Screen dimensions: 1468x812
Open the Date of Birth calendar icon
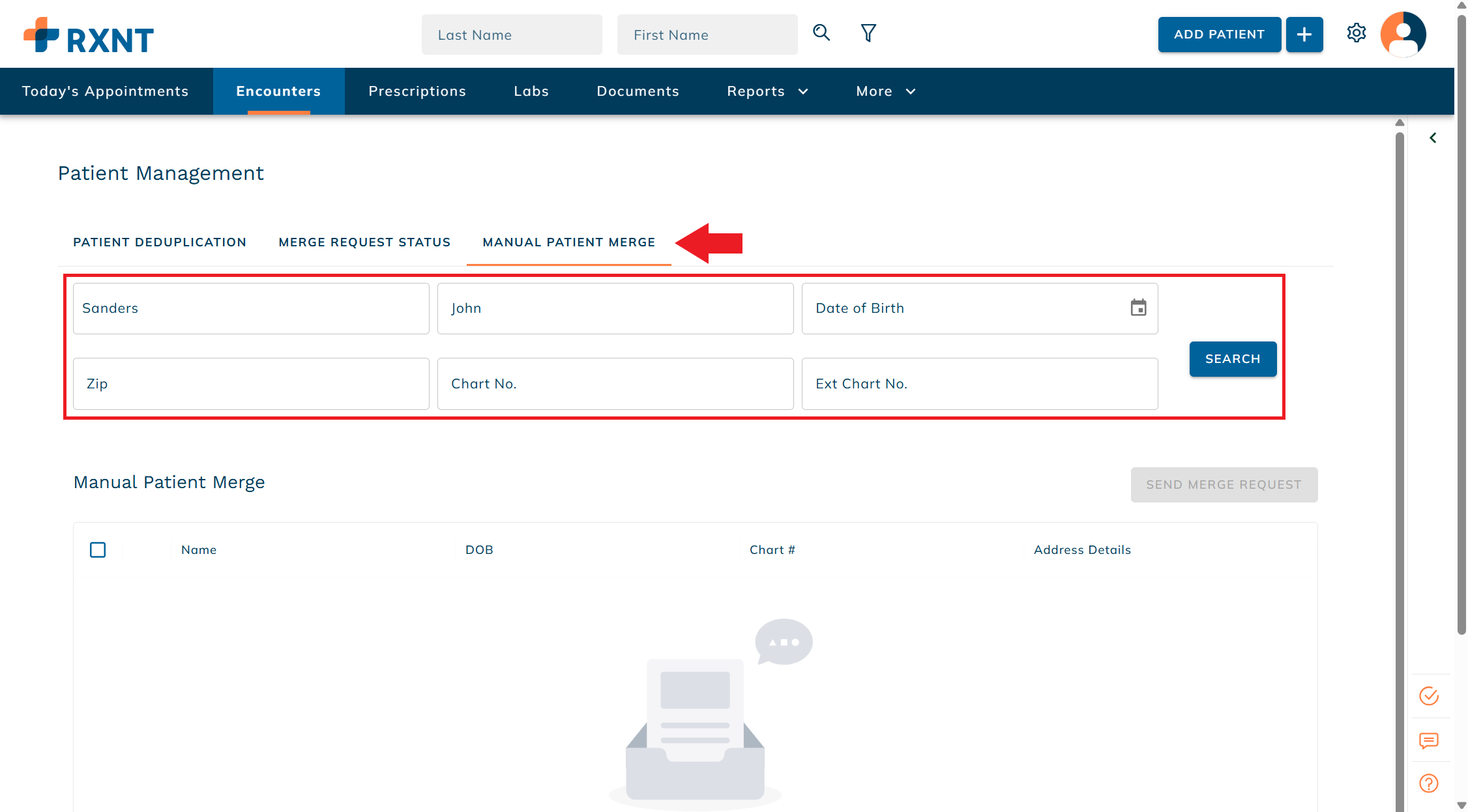coord(1138,308)
